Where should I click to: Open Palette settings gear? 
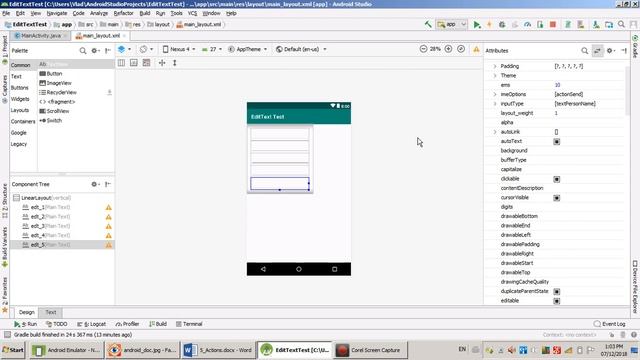tap(95, 51)
